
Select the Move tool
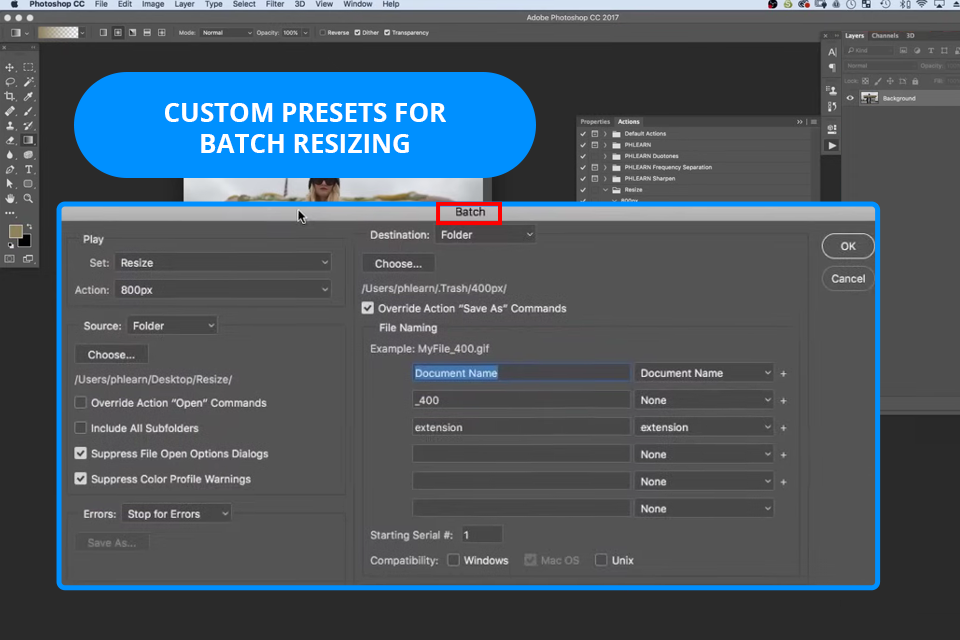click(10, 67)
